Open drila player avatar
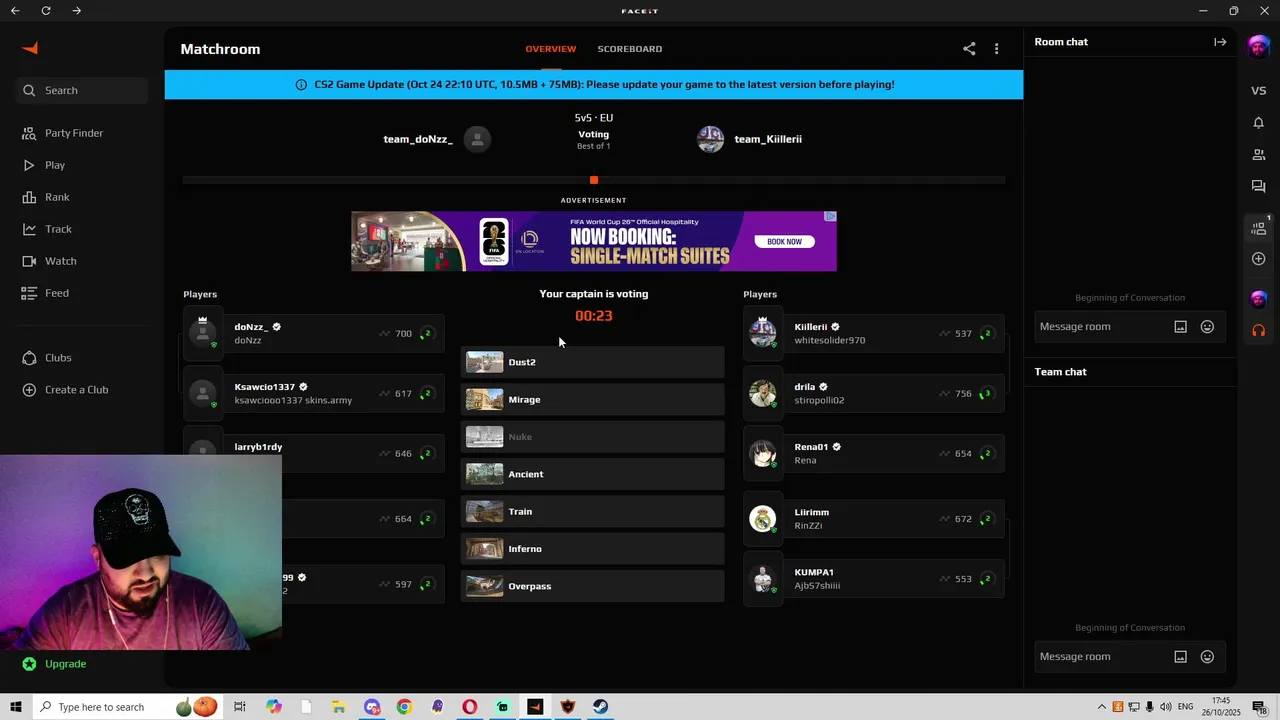1280x720 pixels. click(x=763, y=393)
